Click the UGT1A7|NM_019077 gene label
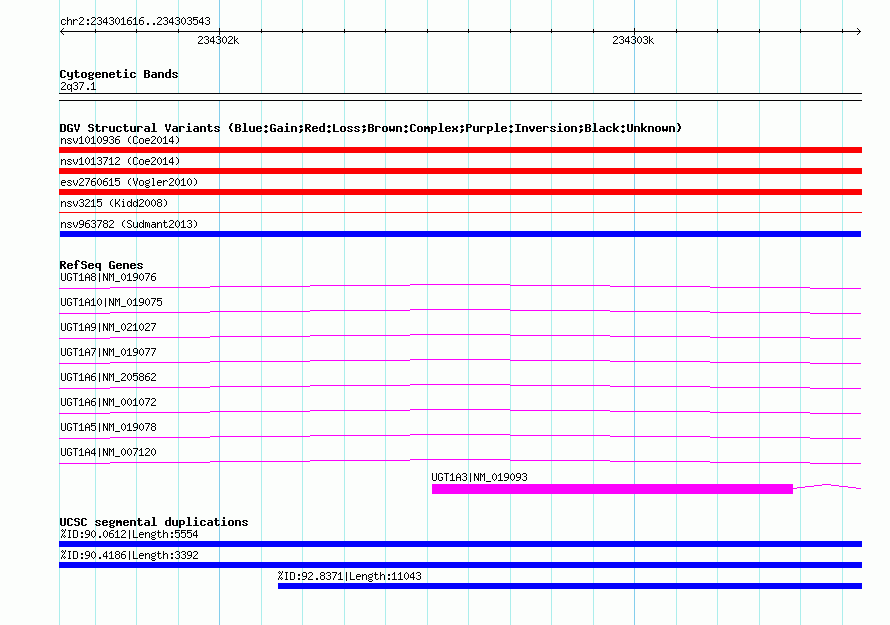890x625 pixels. coord(108,353)
